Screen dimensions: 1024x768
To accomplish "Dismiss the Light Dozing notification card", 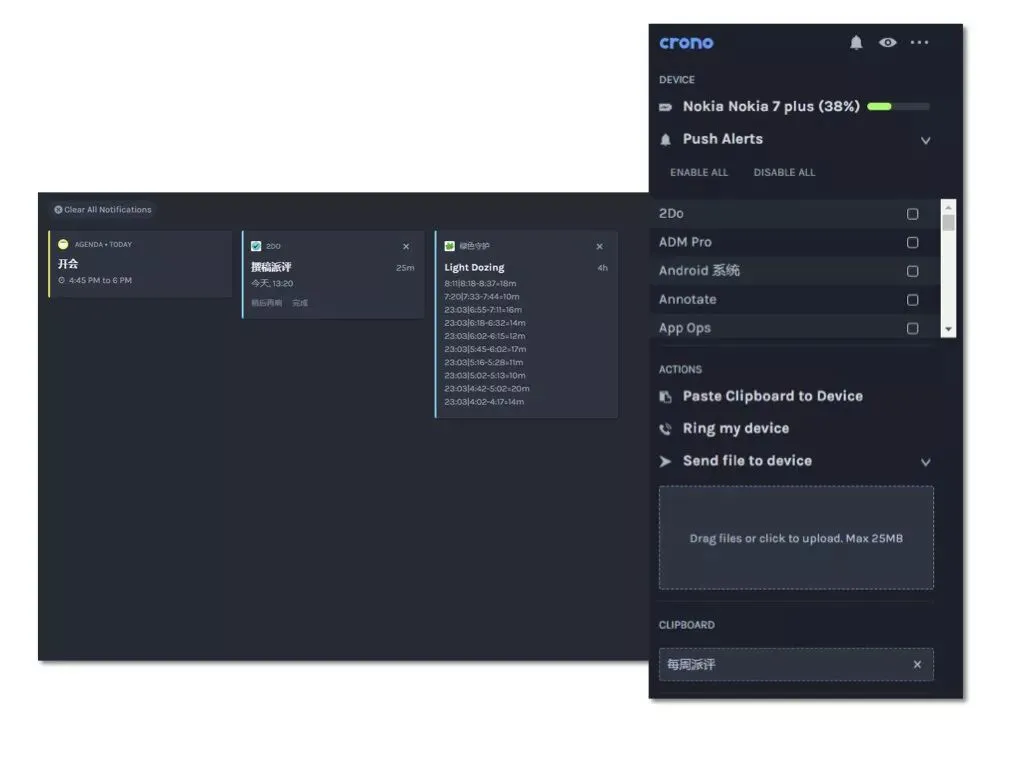I will tap(600, 246).
